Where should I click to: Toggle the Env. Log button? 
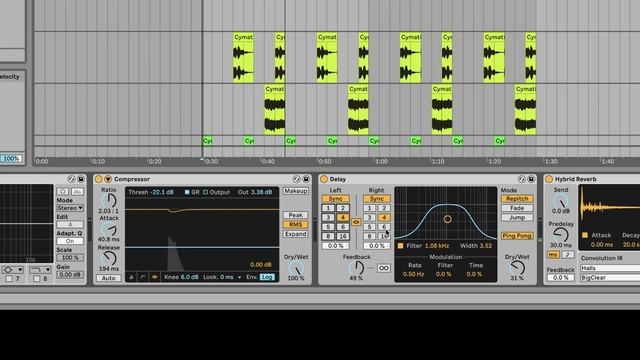click(x=267, y=277)
